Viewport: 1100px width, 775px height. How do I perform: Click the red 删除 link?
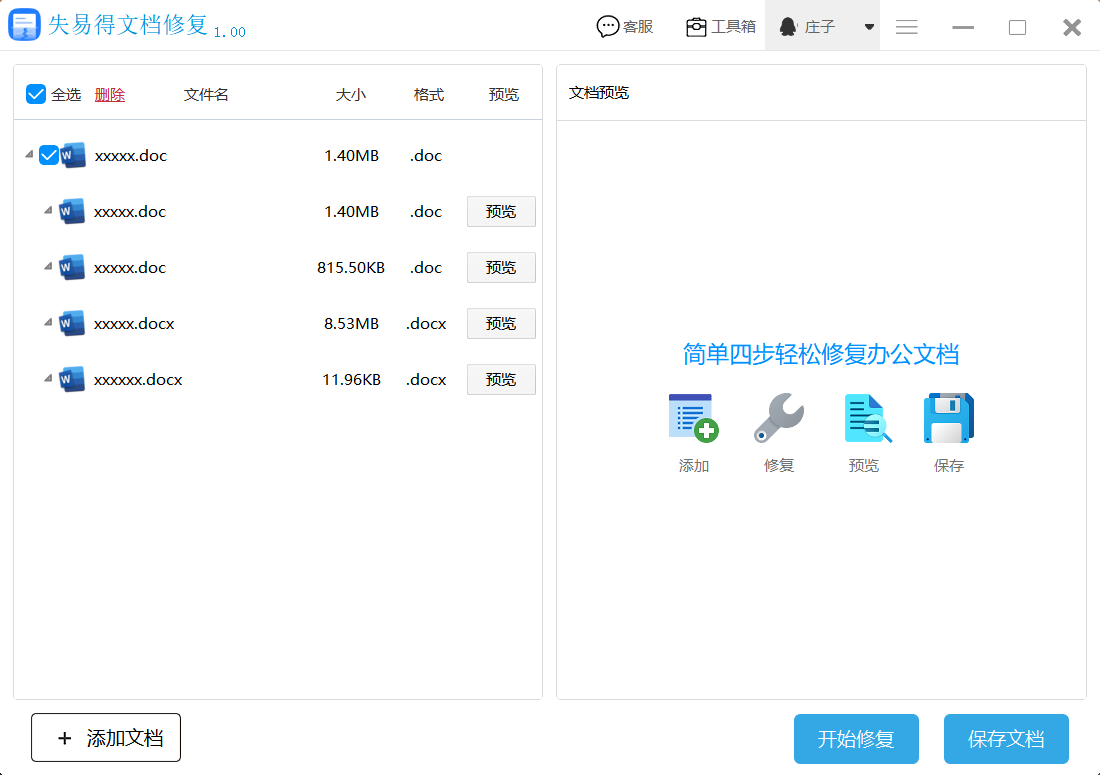[109, 94]
